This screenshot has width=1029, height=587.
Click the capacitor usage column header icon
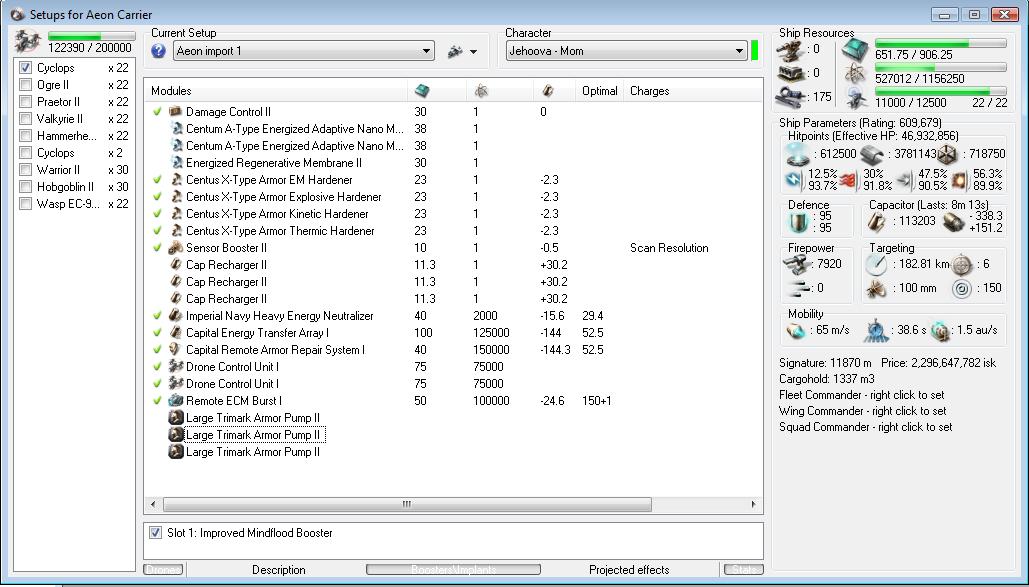tap(547, 91)
